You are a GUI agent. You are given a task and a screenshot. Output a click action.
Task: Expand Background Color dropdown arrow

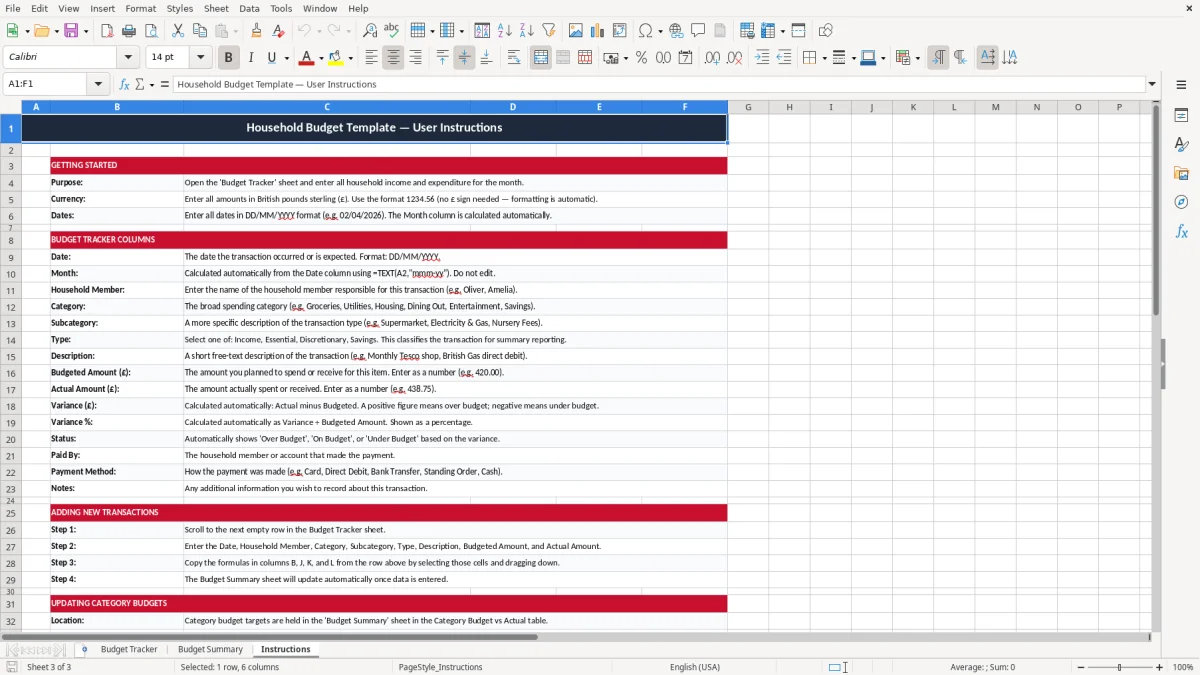click(350, 58)
